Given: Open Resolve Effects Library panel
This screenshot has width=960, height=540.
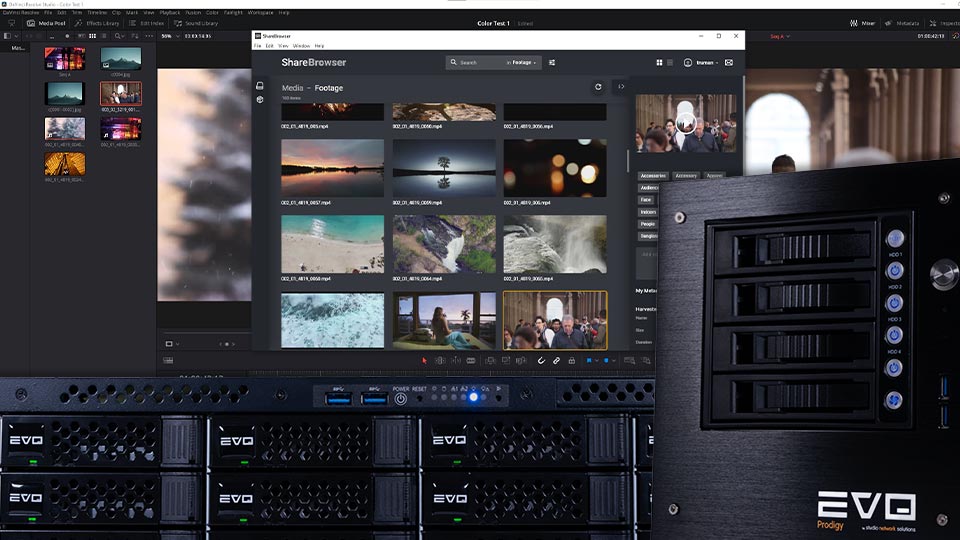Looking at the screenshot, I should coord(97,23).
